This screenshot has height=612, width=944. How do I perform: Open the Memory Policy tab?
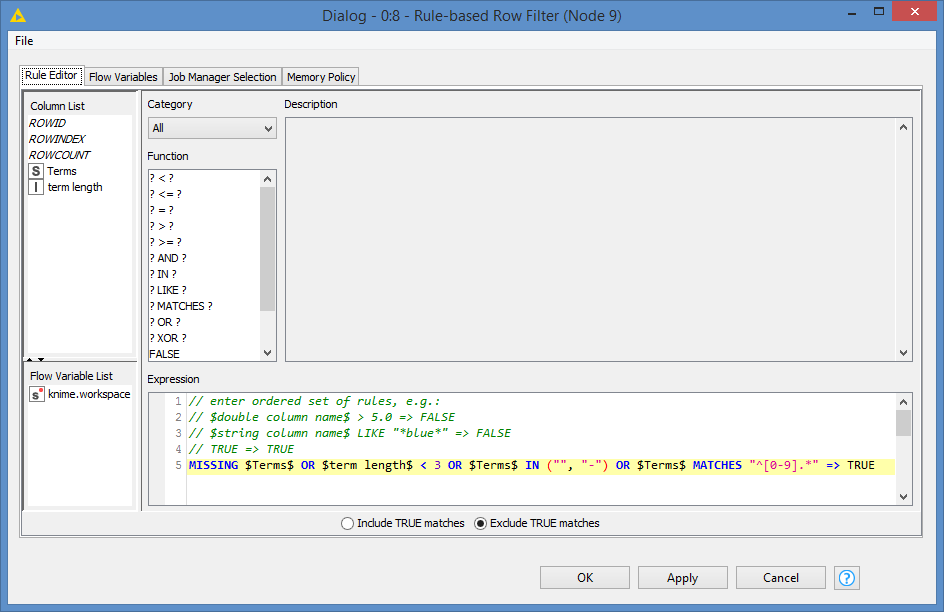tap(320, 77)
